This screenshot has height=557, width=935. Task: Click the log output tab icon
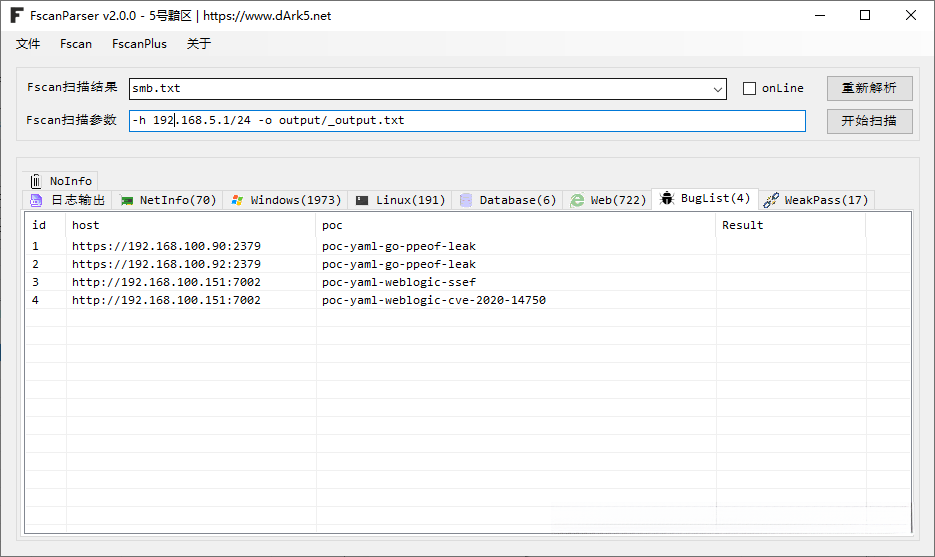coord(36,200)
